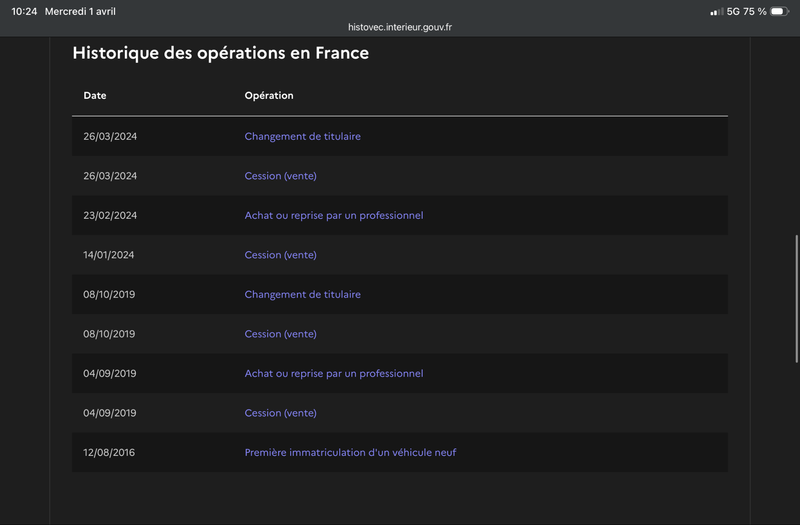The image size is (800, 525).
Task: Open Première immatriculation d'un véhicule neuf
Action: (x=350, y=452)
